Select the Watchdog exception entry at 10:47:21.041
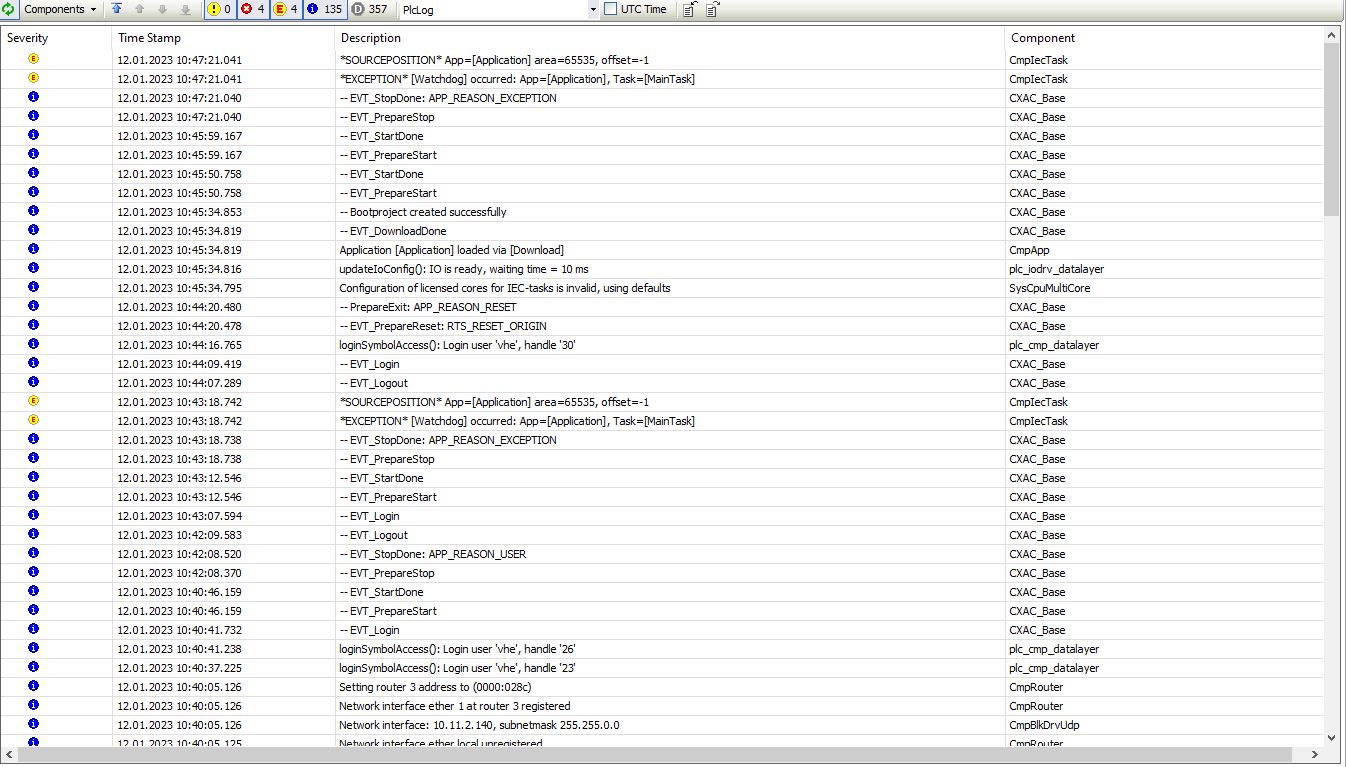The width and height of the screenshot is (1346, 767). pos(516,79)
